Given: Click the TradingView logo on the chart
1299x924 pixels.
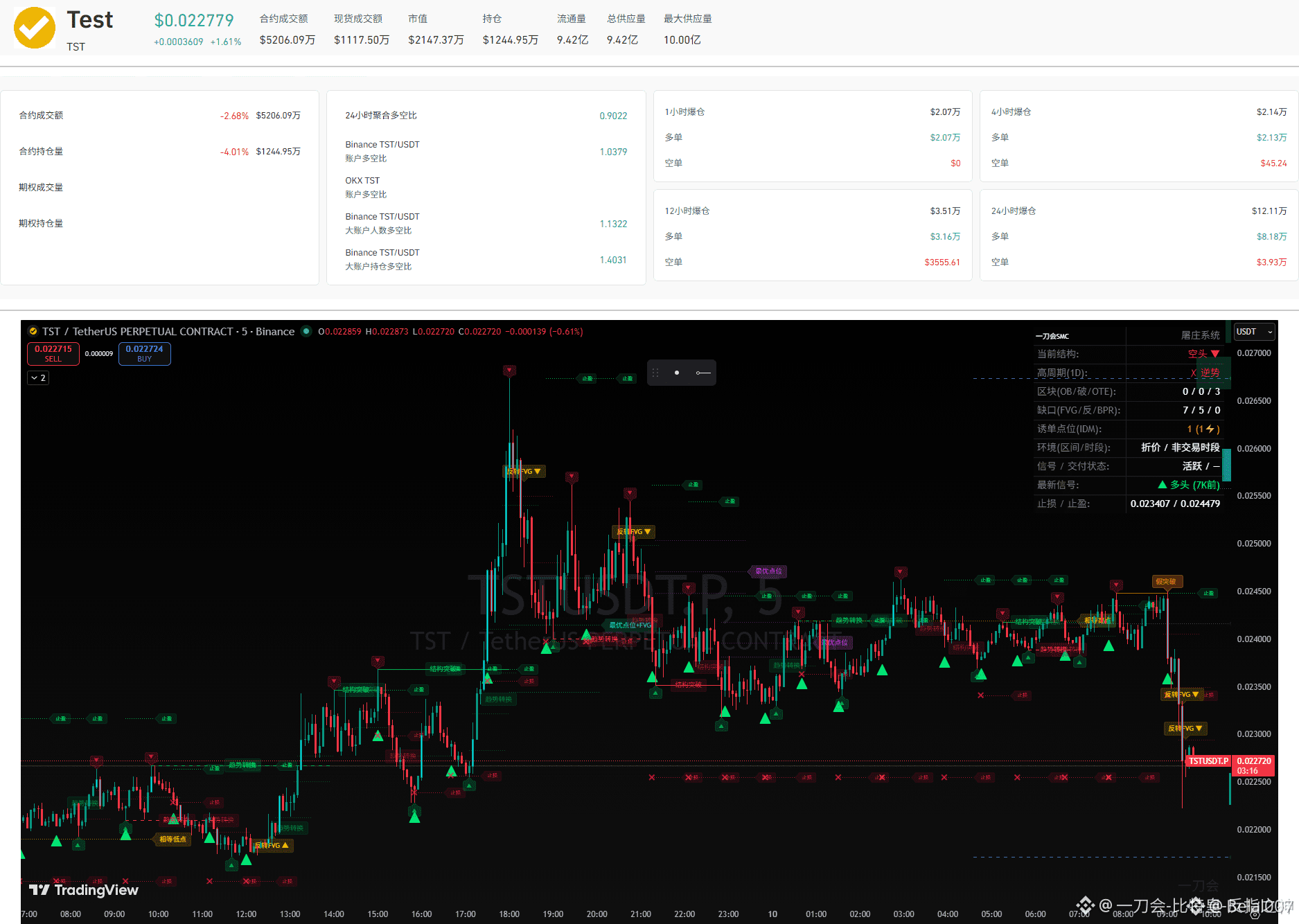Looking at the screenshot, I should 84,890.
